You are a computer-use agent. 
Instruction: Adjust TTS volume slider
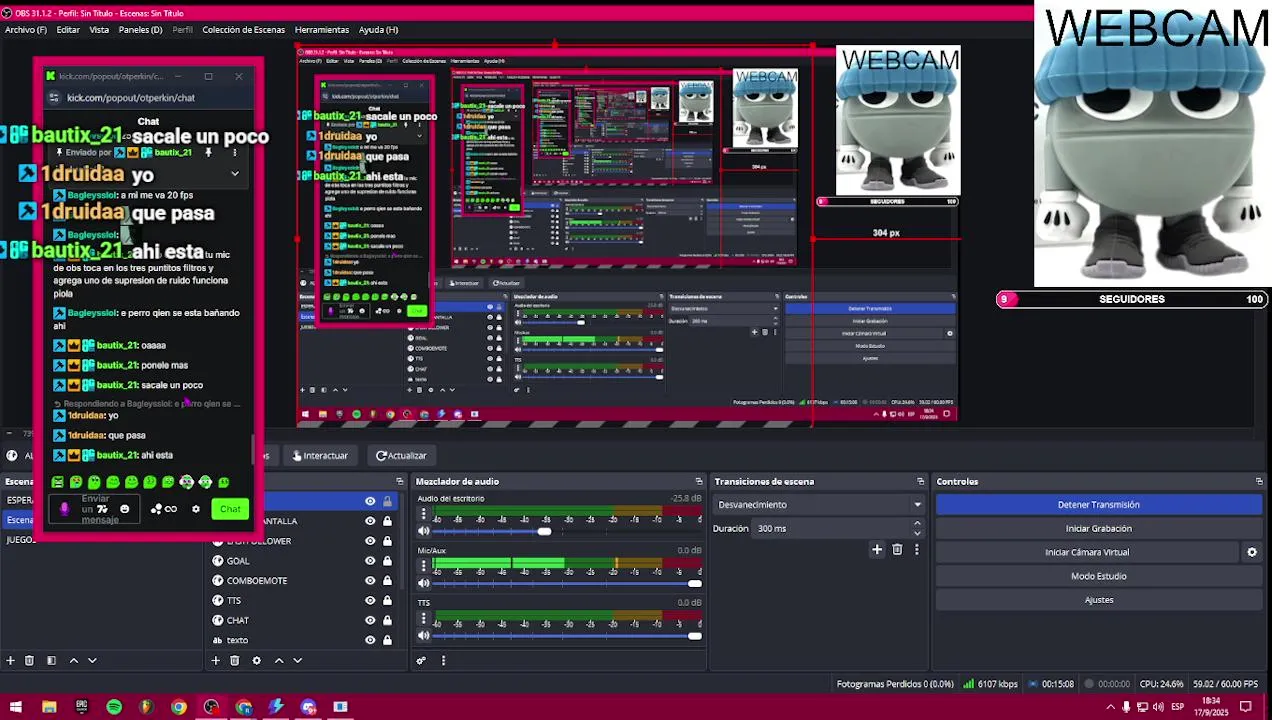click(x=694, y=635)
